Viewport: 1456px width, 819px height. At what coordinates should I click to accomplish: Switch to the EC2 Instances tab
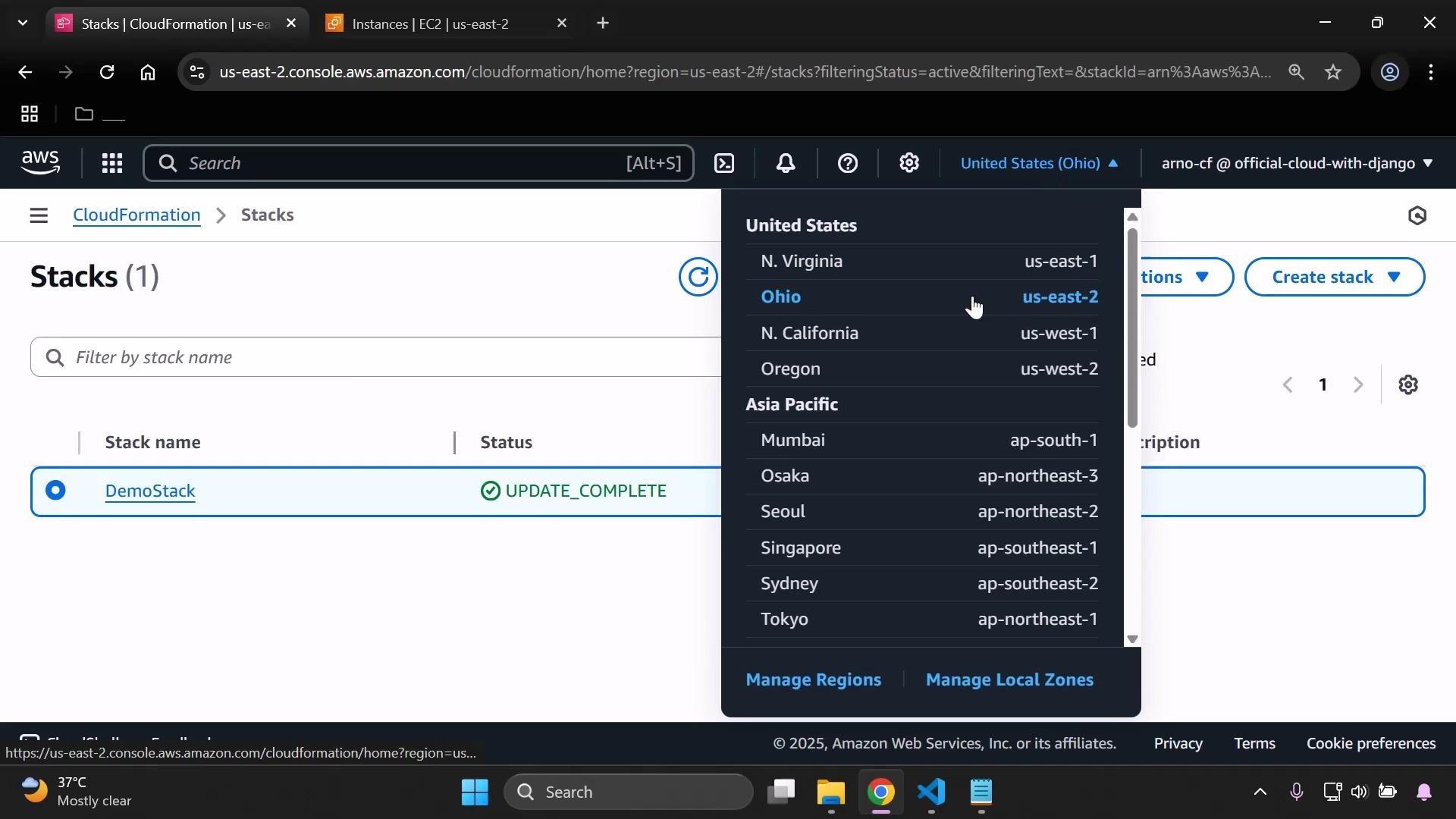tap(446, 24)
